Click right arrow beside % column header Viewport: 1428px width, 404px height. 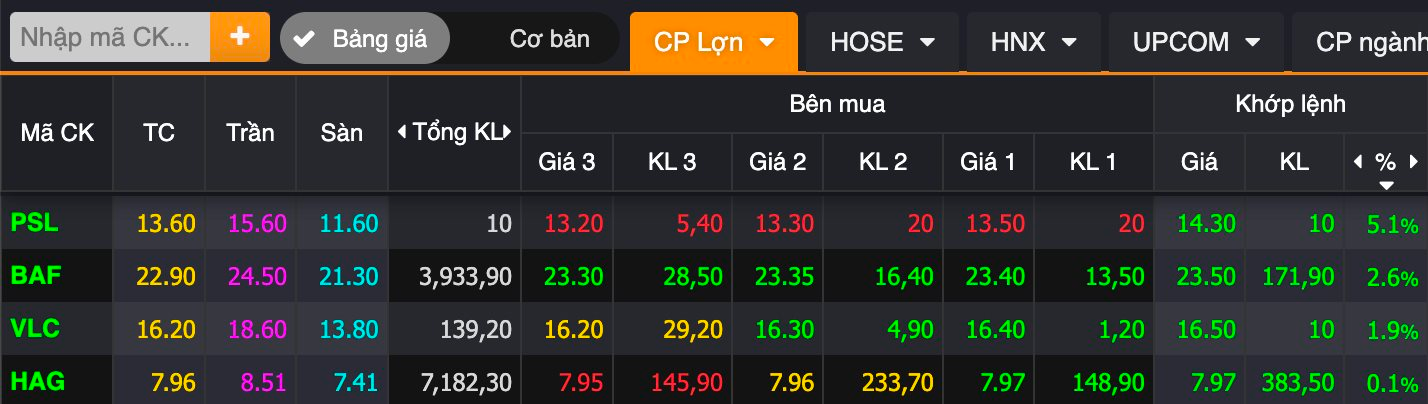pyautogui.click(x=1414, y=161)
